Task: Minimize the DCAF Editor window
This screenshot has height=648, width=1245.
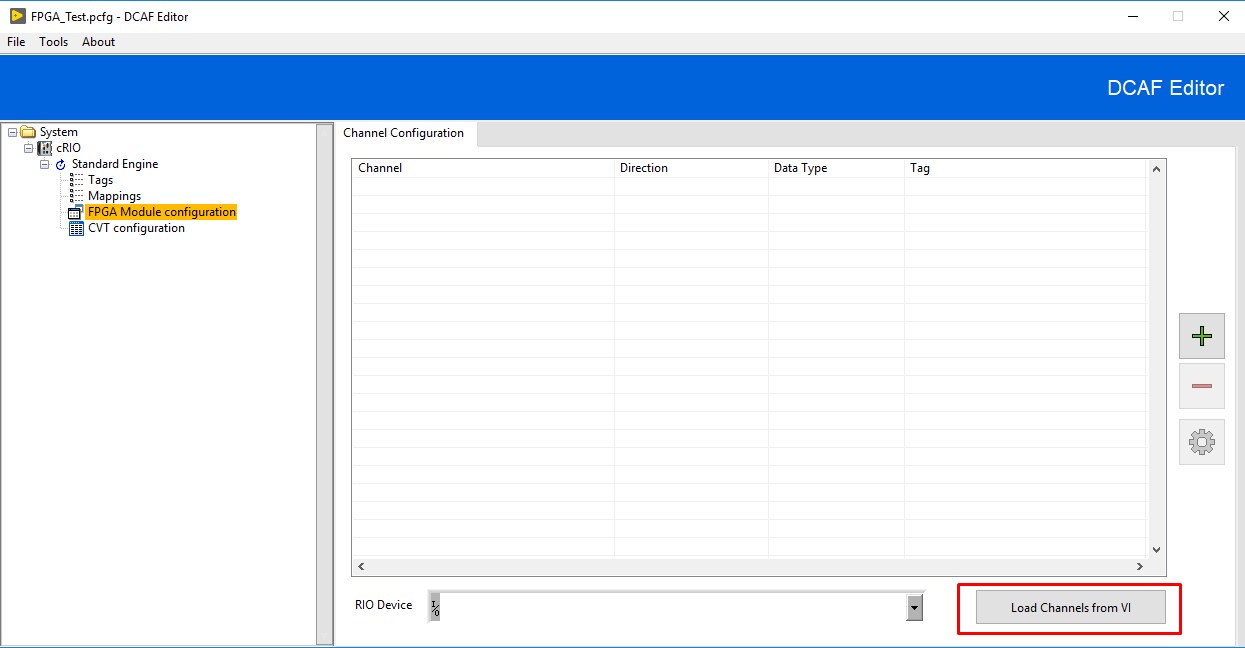Action: (1132, 16)
